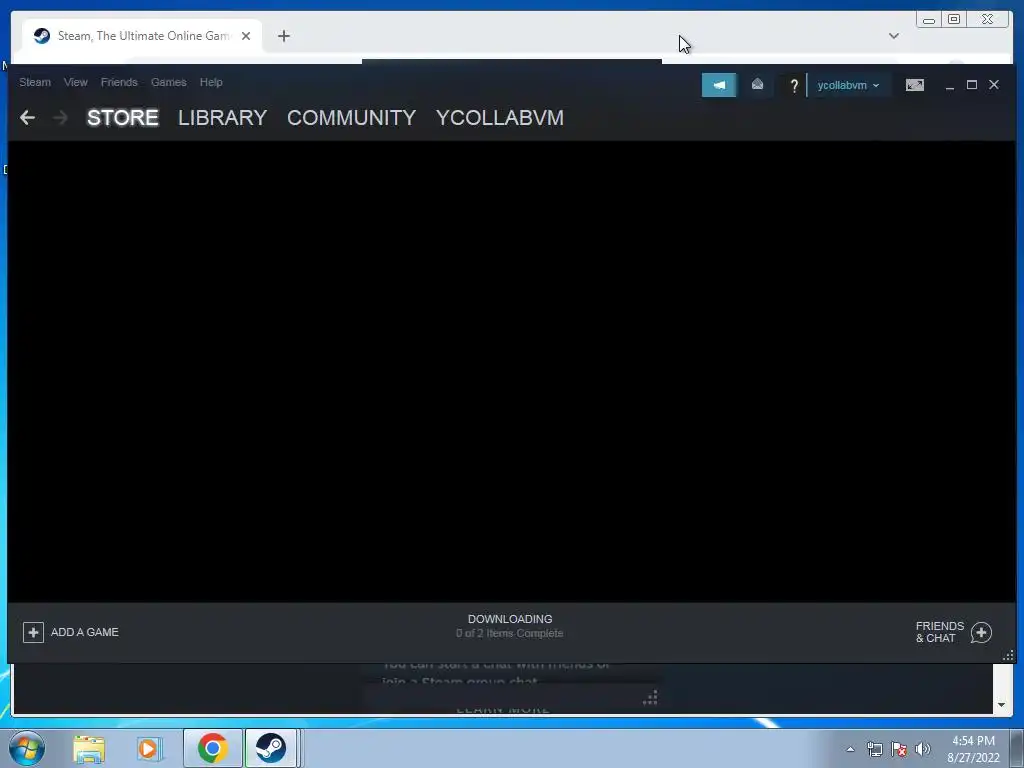Open the Friends menu
This screenshot has height=768, width=1024.
(119, 82)
